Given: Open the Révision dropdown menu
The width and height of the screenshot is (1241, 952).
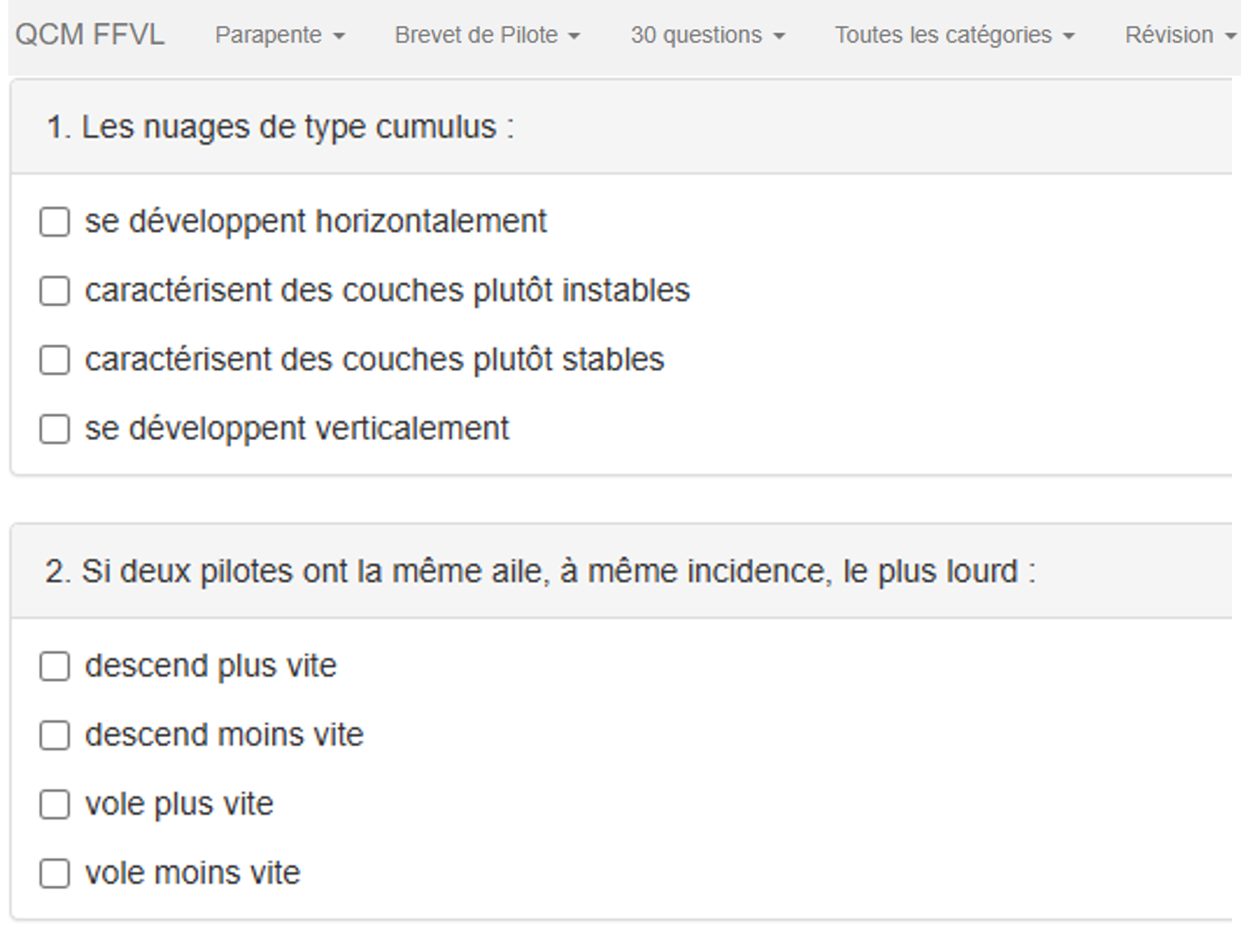Looking at the screenshot, I should tap(1180, 35).
